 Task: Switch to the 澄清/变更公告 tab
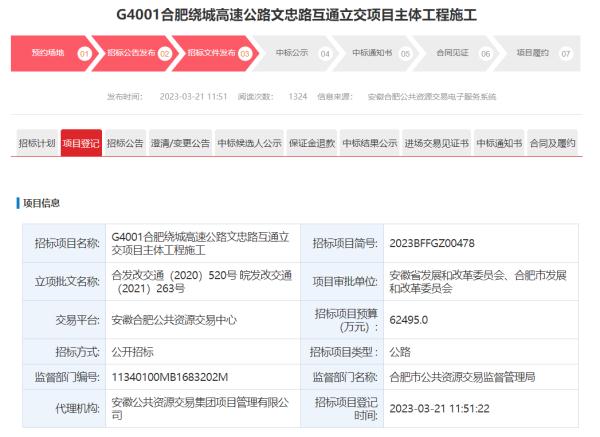point(180,143)
